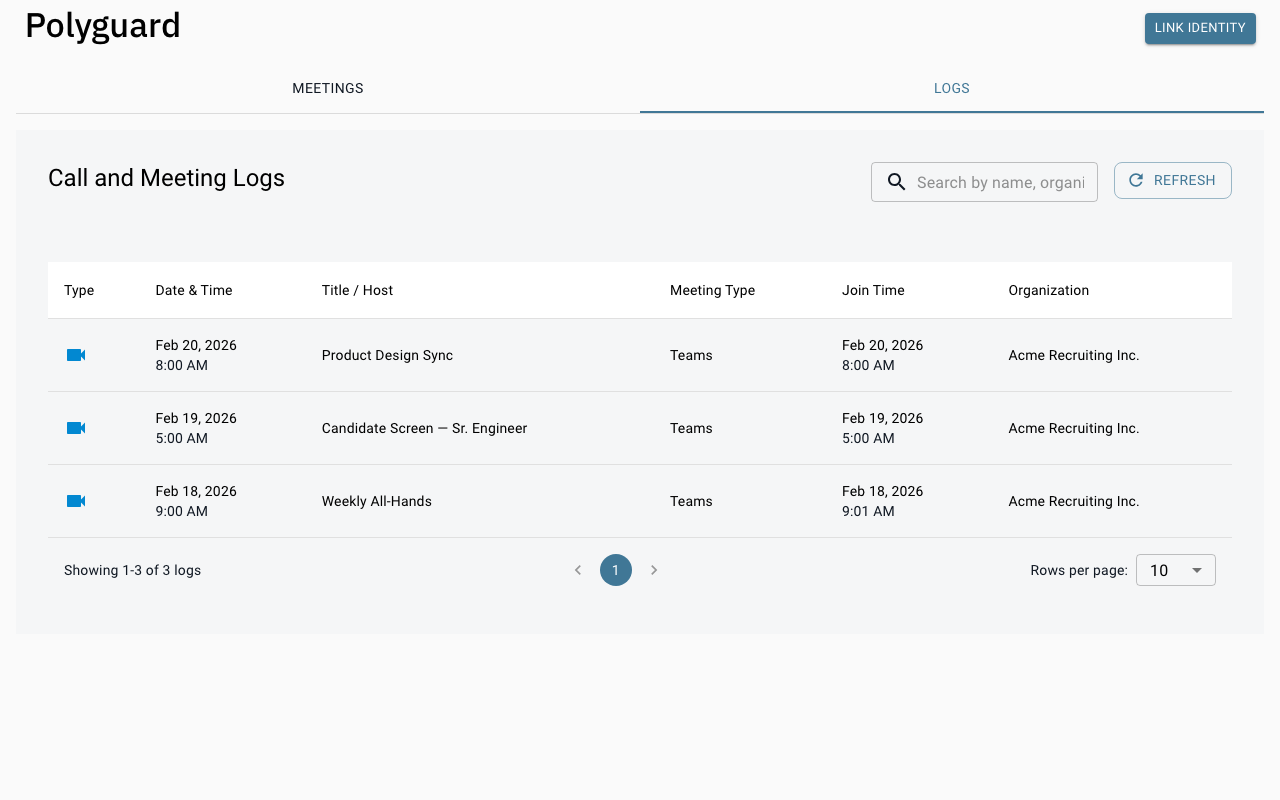
Task: Click the LINK IDENTITY button
Action: pyautogui.click(x=1199, y=28)
